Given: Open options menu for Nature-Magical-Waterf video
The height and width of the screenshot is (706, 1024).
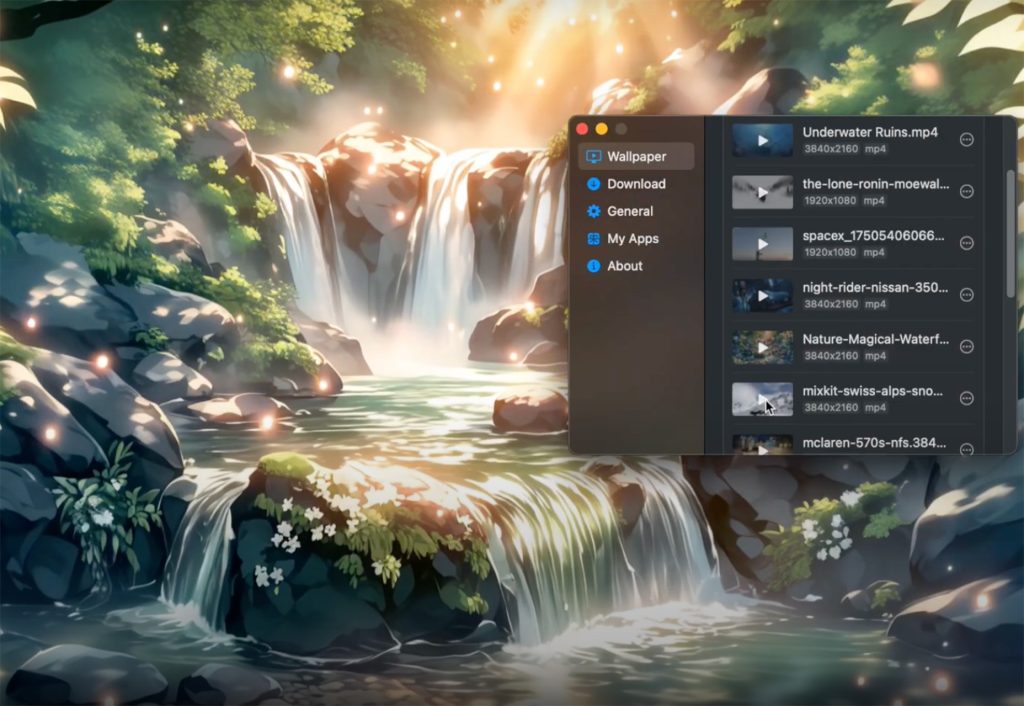Looking at the screenshot, I should click(x=967, y=347).
